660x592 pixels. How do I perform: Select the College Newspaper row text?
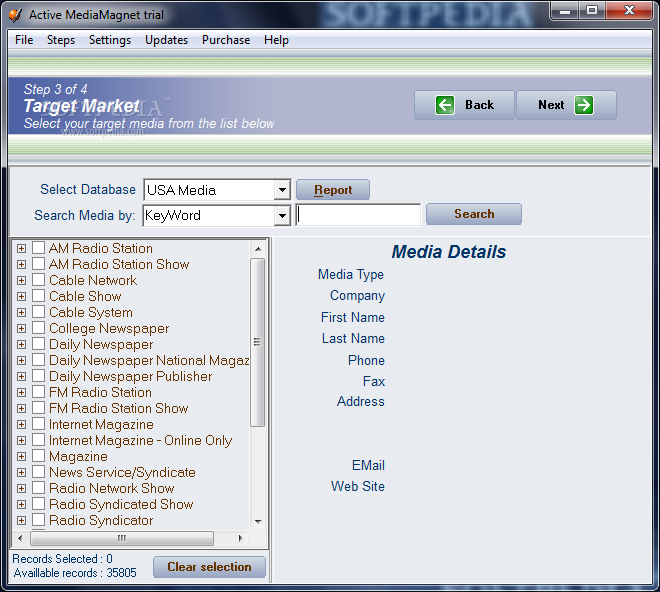pyautogui.click(x=109, y=328)
